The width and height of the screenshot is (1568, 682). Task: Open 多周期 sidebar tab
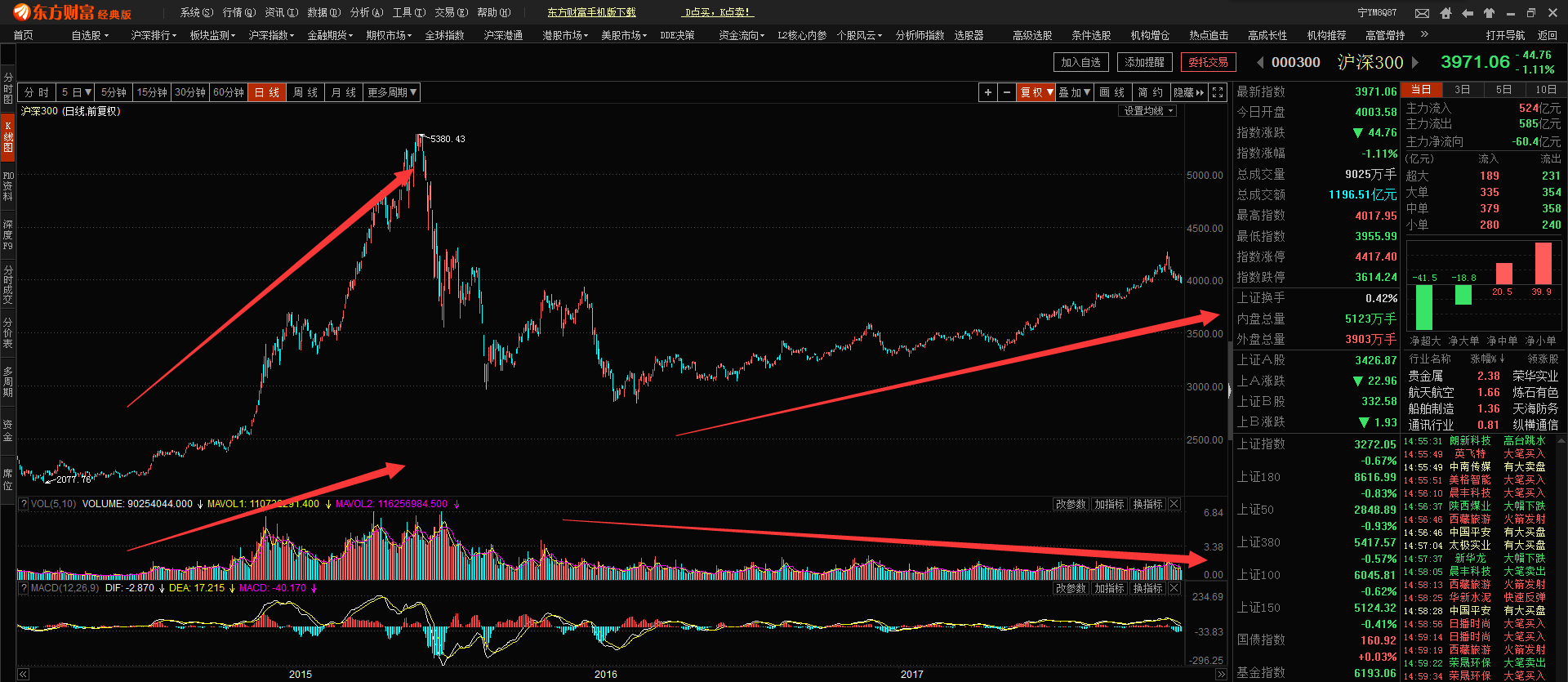click(7, 381)
